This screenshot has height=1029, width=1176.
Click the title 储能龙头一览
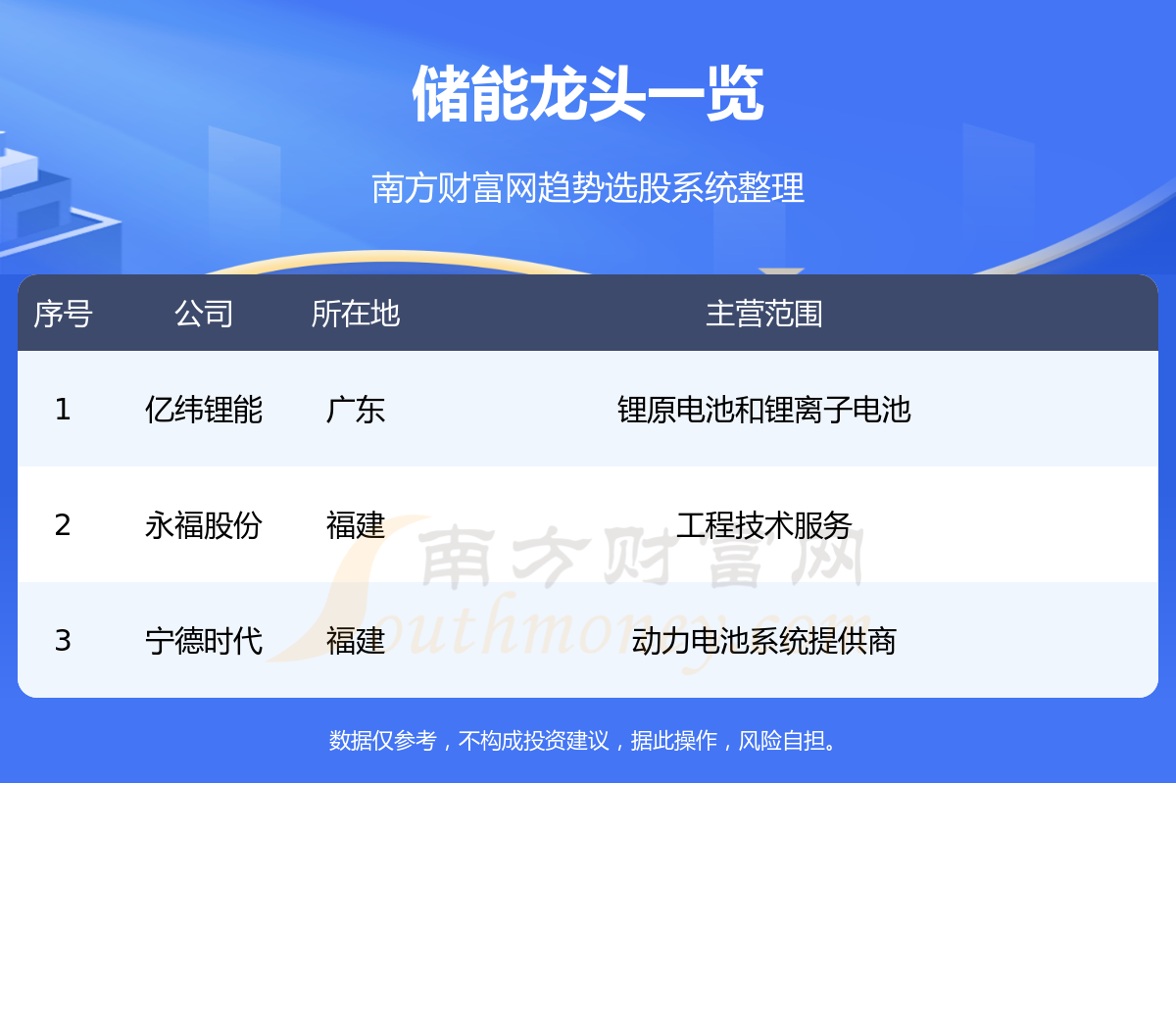587,95
